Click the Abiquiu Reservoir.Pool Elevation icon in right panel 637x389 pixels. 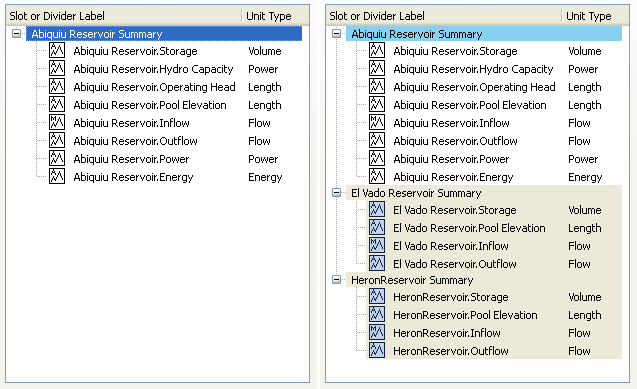point(377,104)
